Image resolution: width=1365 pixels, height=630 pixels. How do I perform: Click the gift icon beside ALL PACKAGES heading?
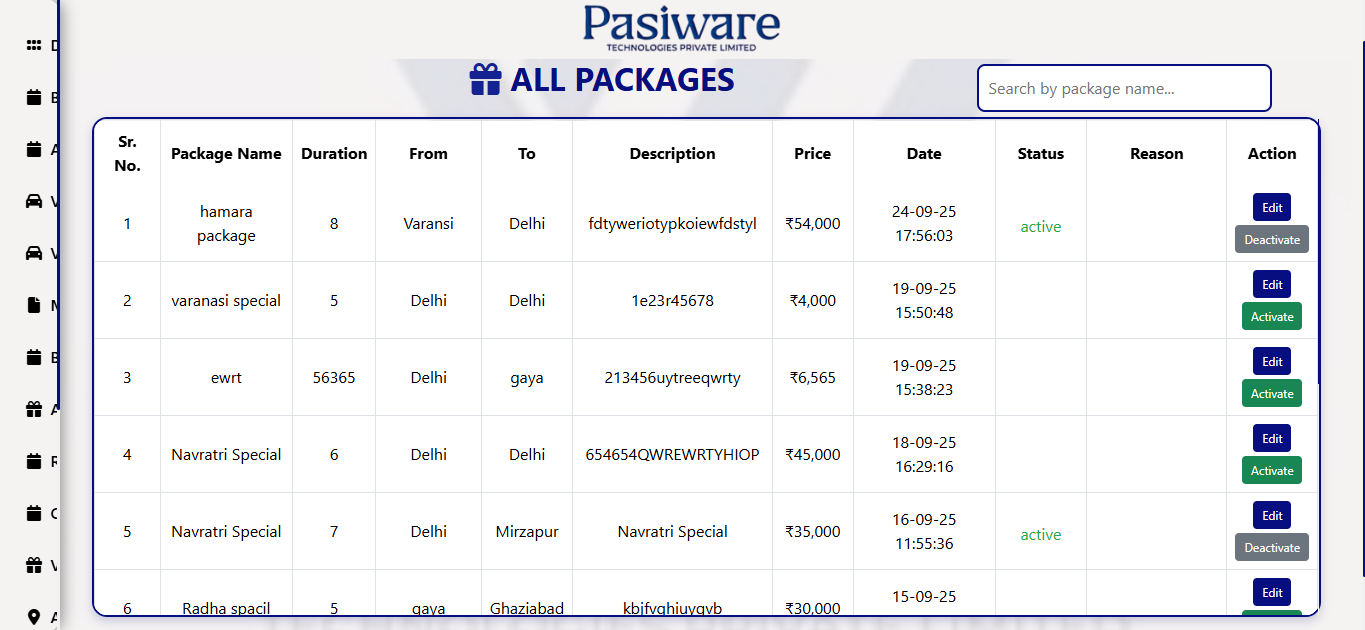click(x=485, y=80)
